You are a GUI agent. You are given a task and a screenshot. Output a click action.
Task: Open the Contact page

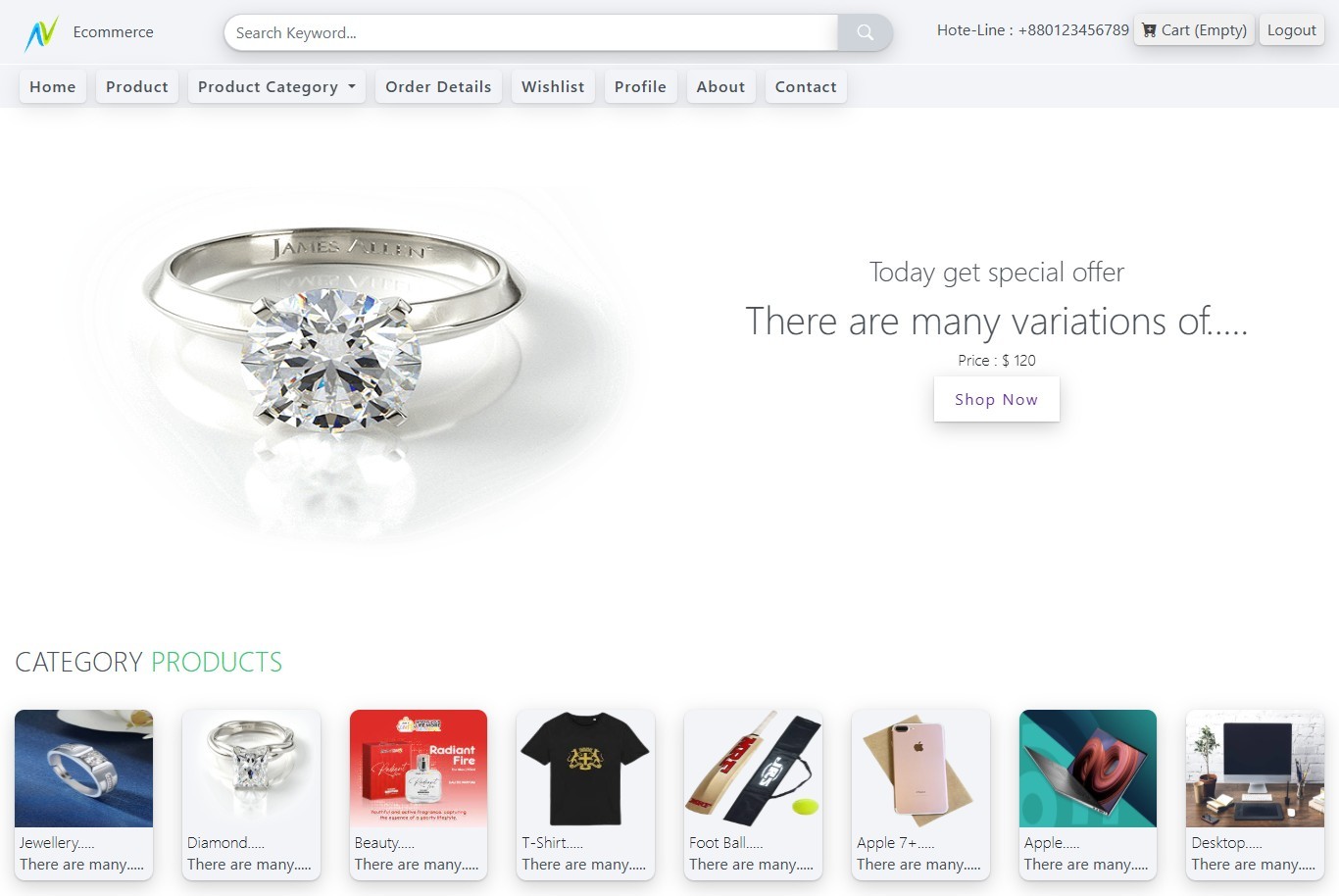[x=806, y=86]
